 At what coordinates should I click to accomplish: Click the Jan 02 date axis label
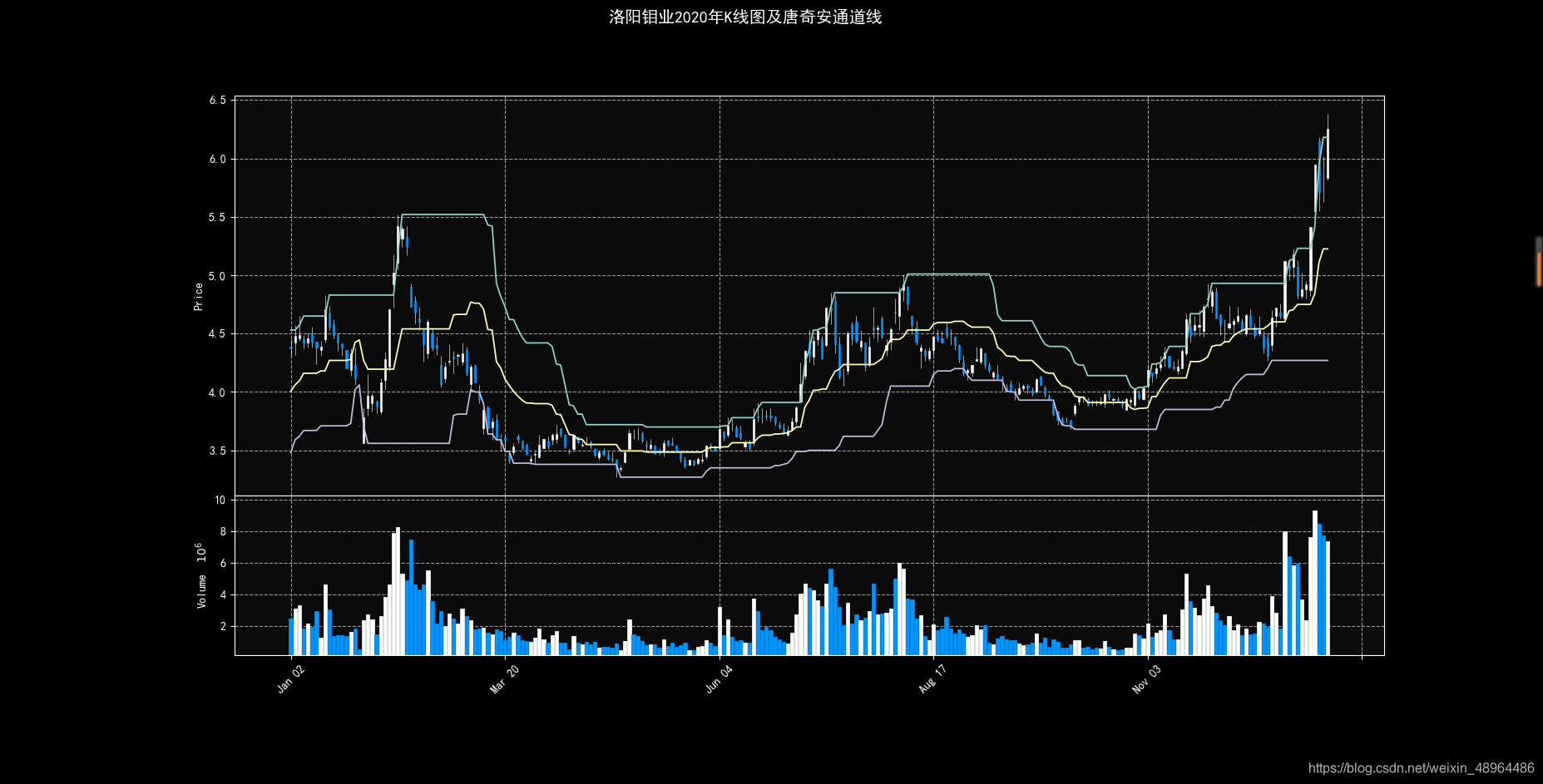point(291,678)
